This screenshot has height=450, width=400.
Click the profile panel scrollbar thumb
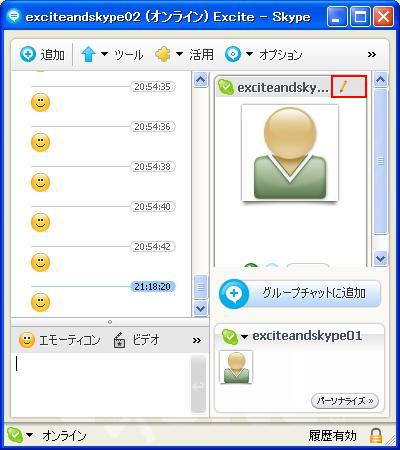[x=380, y=161]
